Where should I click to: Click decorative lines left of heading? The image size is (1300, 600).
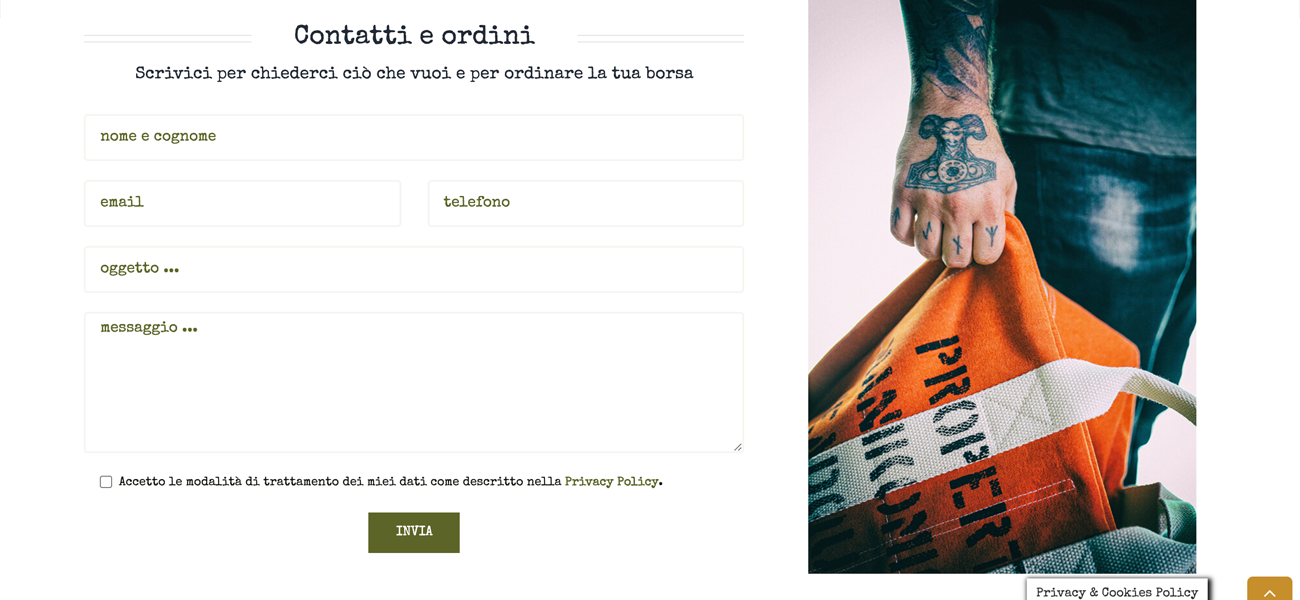(x=168, y=39)
